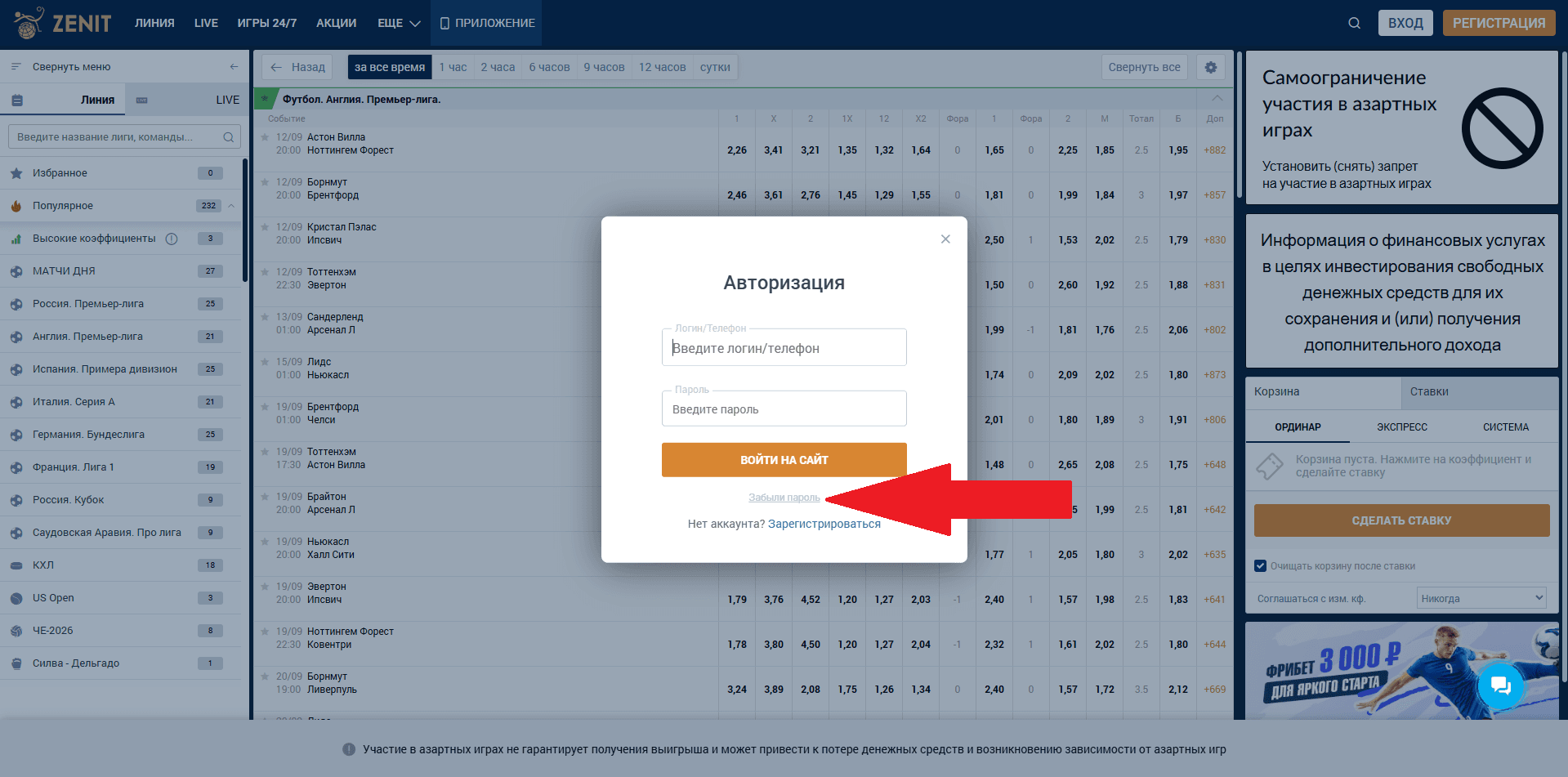
Task: Click the Избранное star icon
Action: tap(16, 173)
